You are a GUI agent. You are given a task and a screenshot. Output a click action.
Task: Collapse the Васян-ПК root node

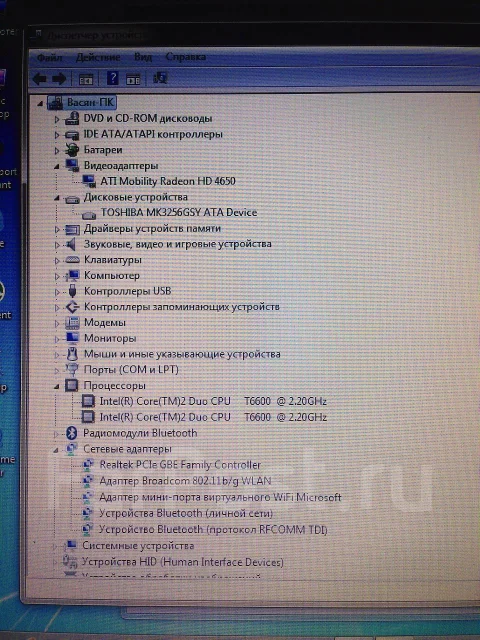[x=40, y=104]
